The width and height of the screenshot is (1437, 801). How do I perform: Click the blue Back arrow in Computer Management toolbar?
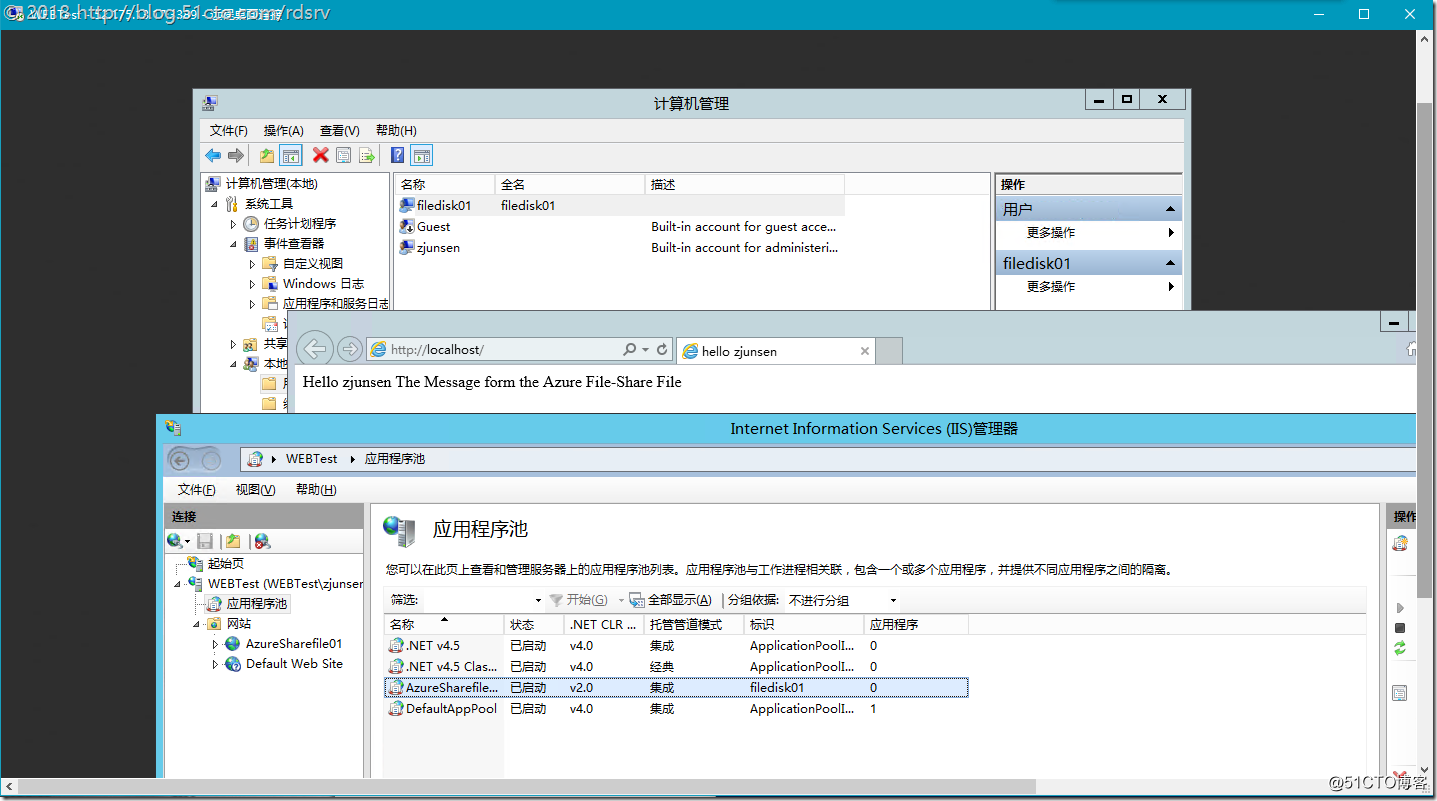(x=213, y=155)
